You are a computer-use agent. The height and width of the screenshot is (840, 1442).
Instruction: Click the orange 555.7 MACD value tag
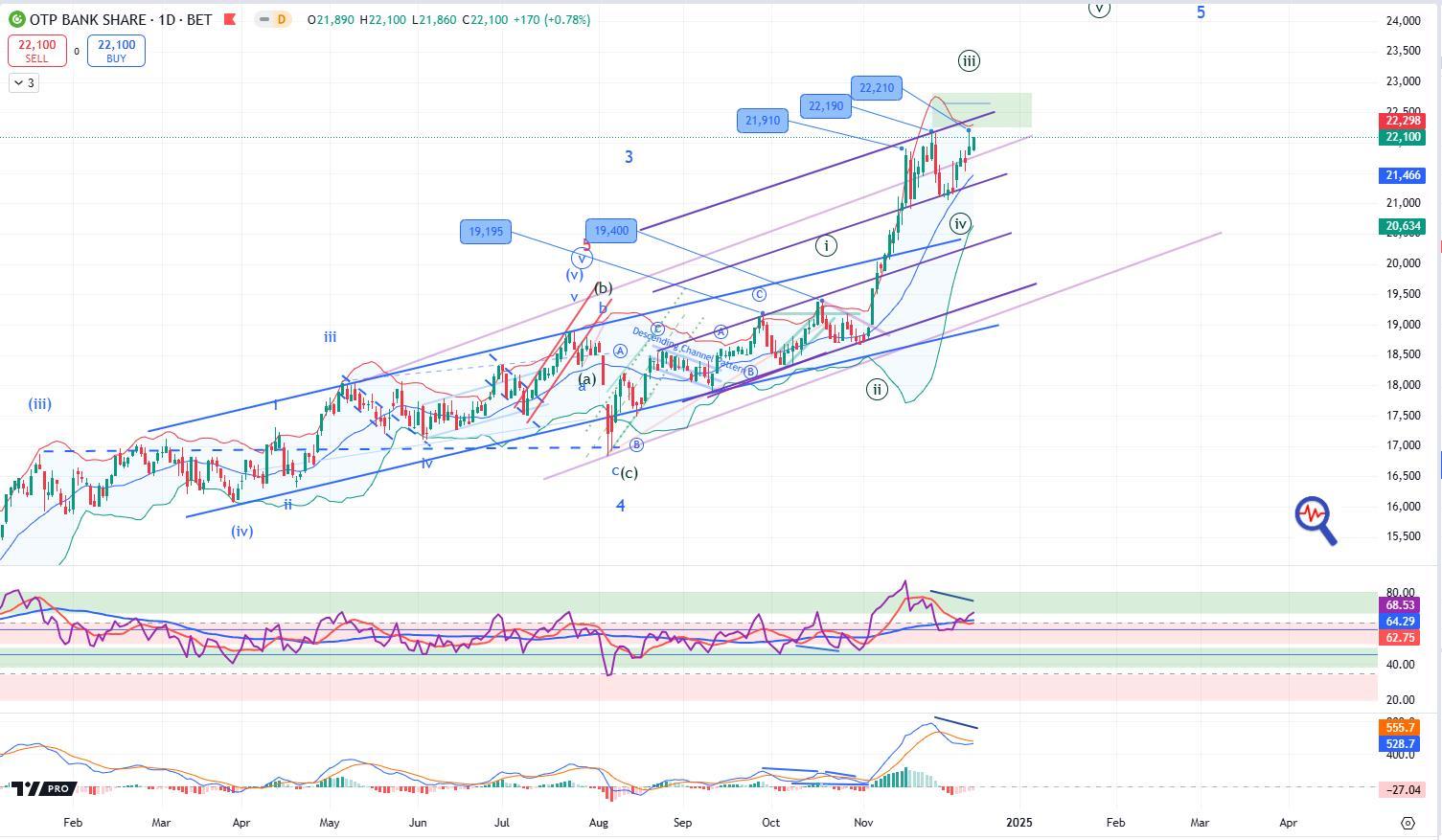(1400, 728)
